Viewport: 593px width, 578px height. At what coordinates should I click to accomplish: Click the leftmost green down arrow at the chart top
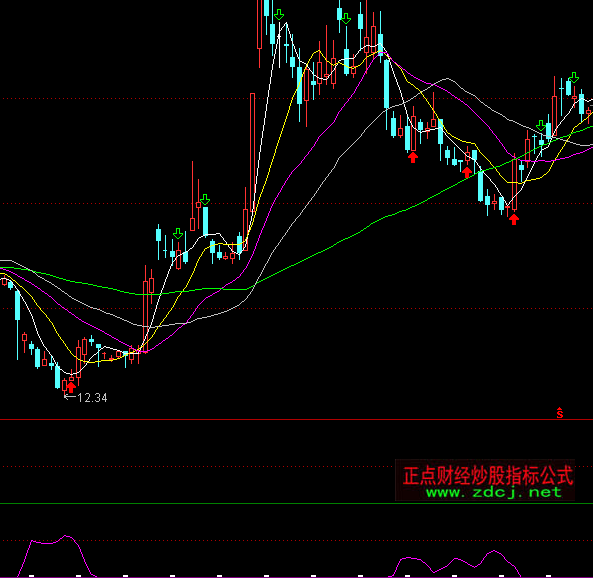(279, 14)
